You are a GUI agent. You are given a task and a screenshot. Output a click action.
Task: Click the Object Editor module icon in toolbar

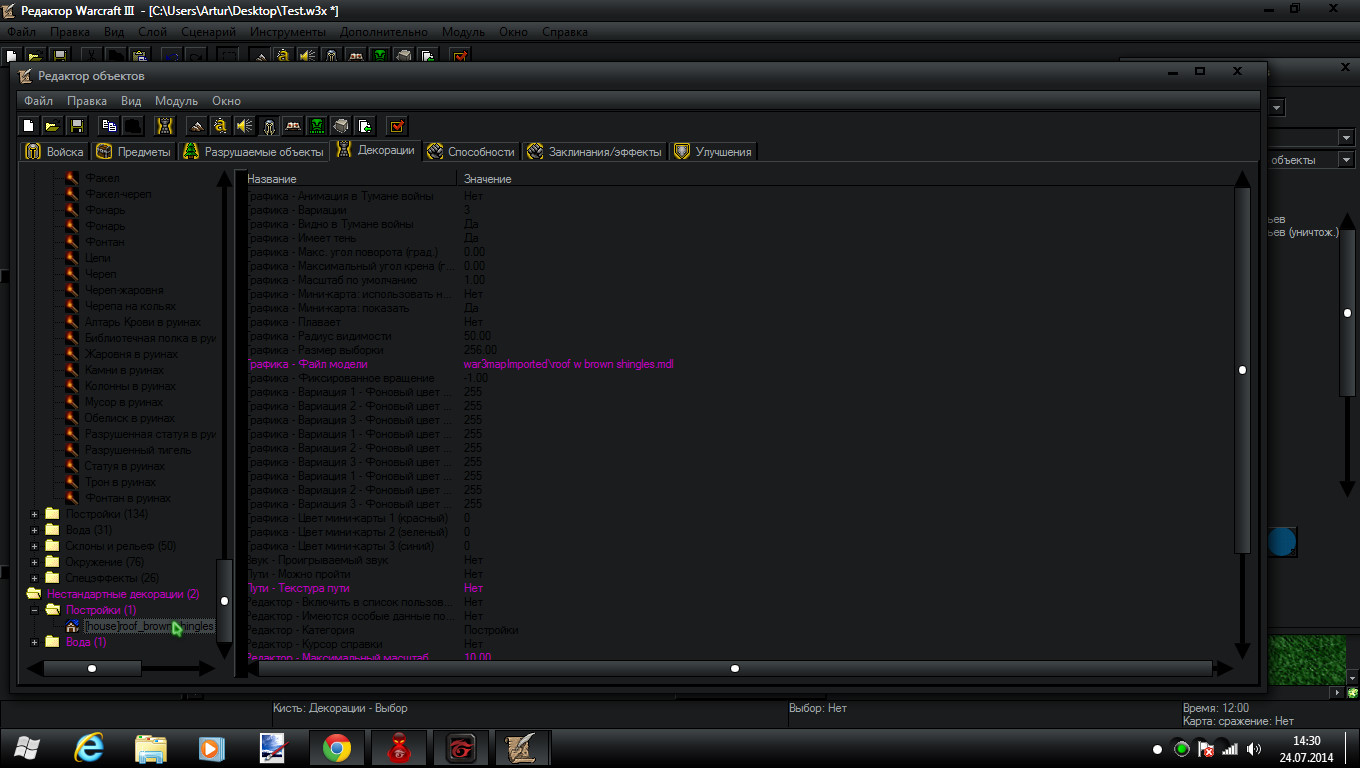coord(269,126)
